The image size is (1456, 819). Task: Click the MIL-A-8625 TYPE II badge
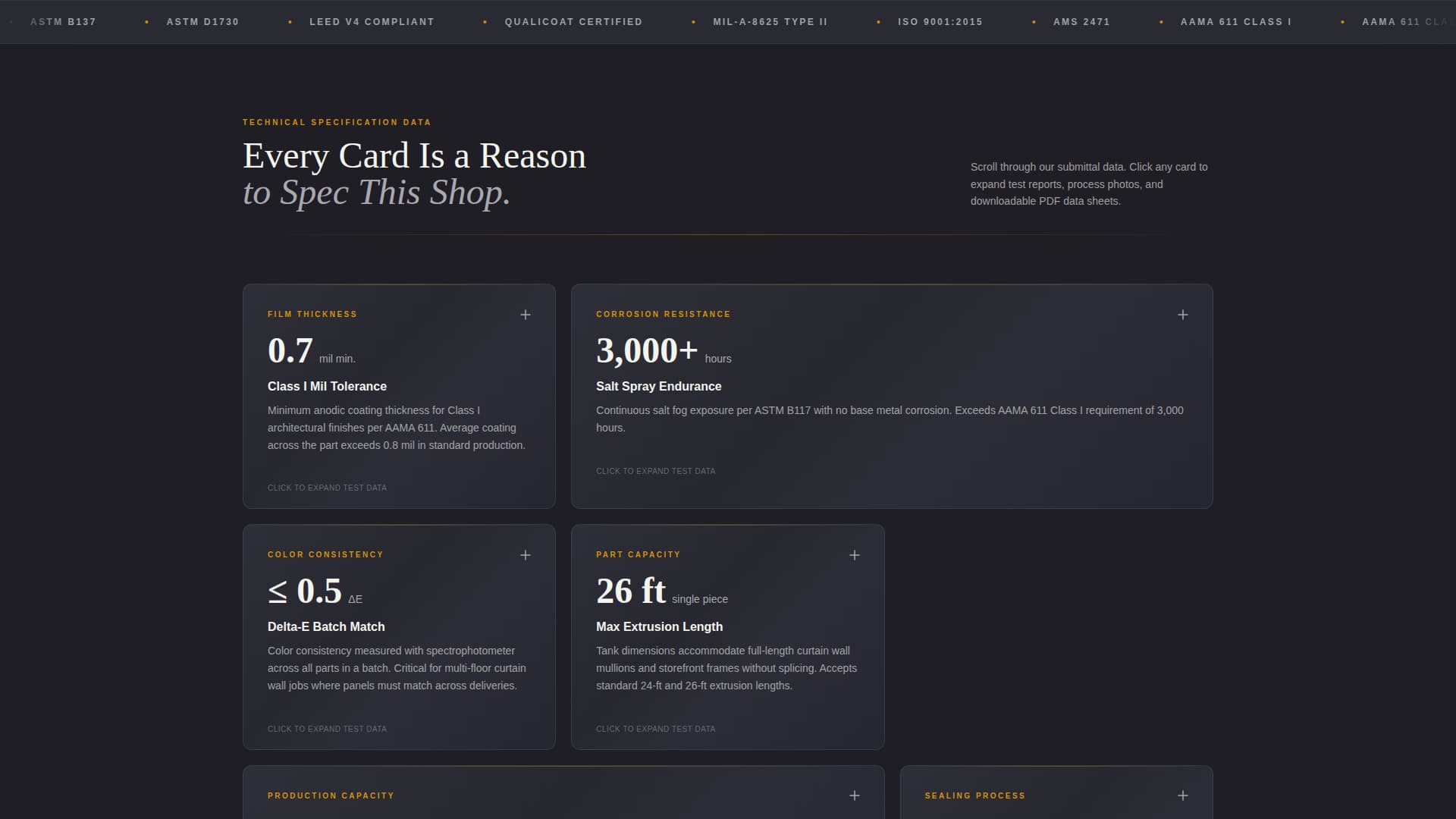tap(768, 22)
